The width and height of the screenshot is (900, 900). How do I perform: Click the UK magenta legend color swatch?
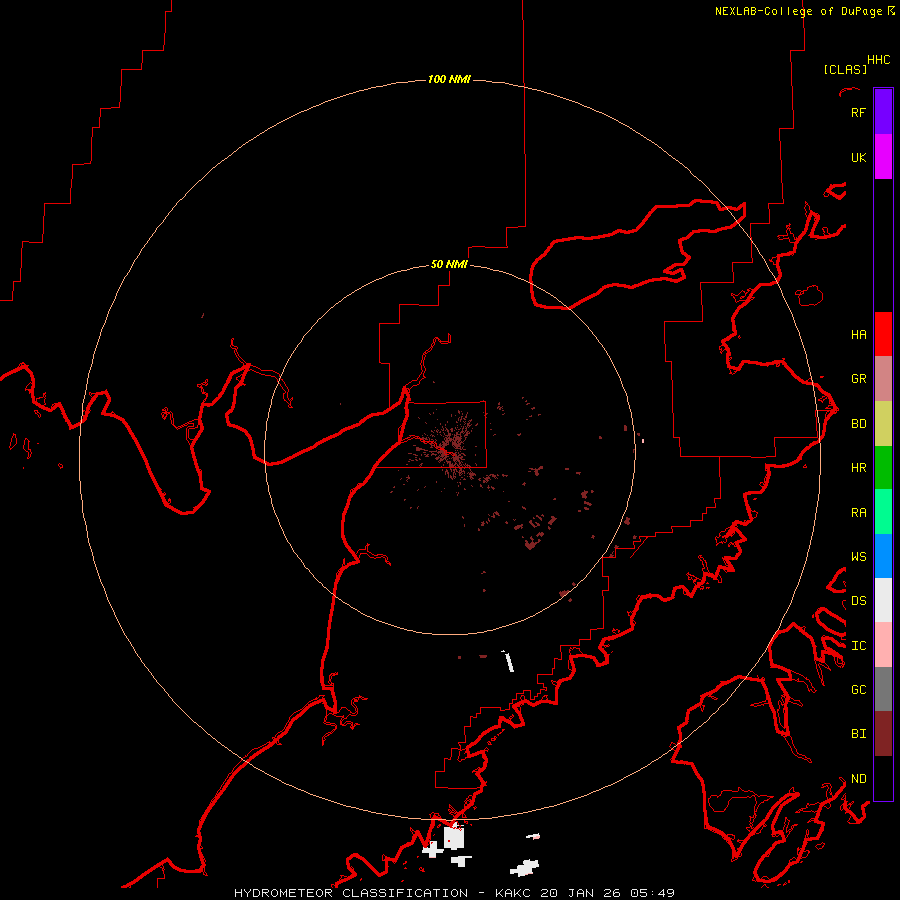pyautogui.click(x=883, y=157)
